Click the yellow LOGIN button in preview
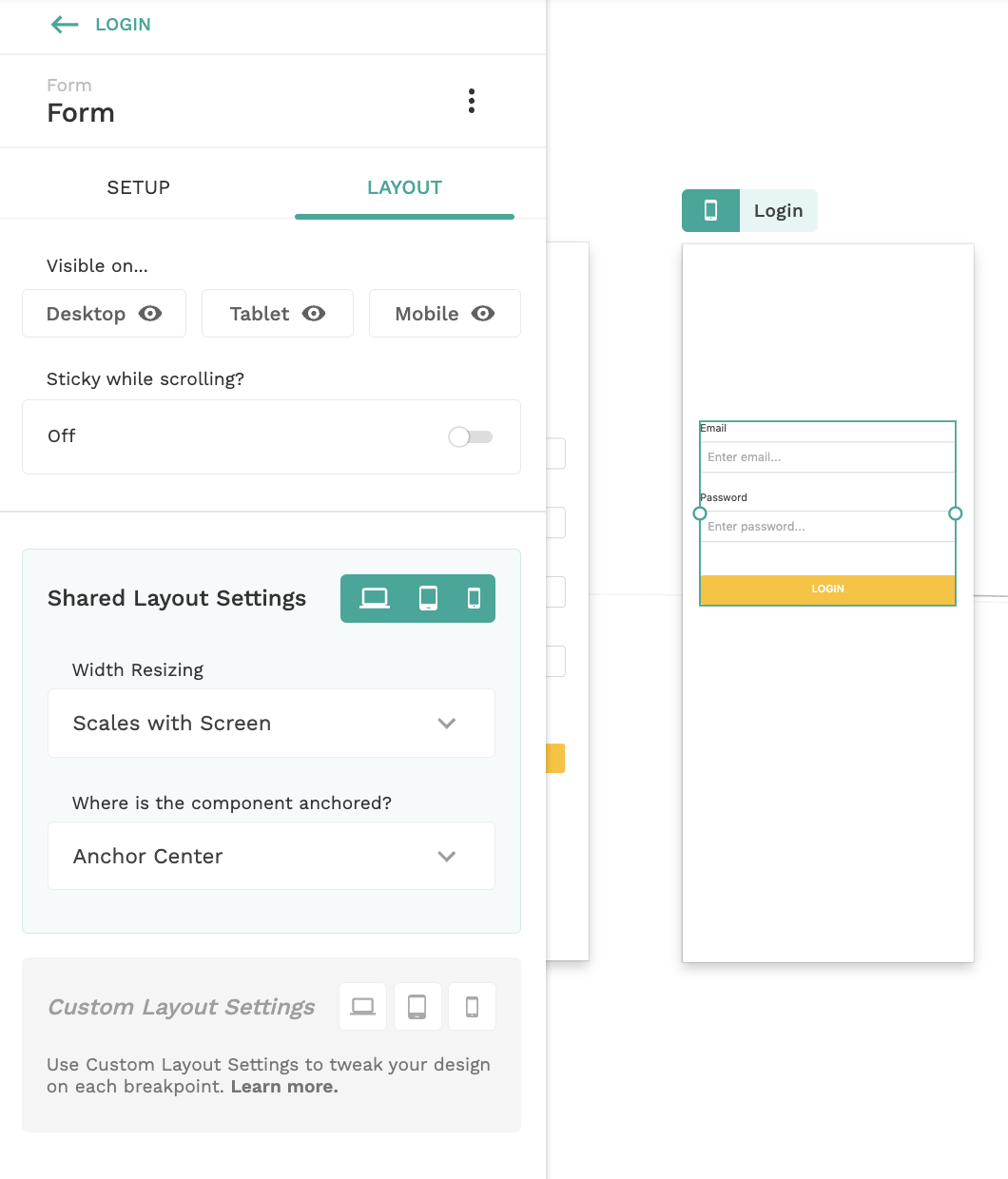The height and width of the screenshot is (1179, 1008). (827, 589)
